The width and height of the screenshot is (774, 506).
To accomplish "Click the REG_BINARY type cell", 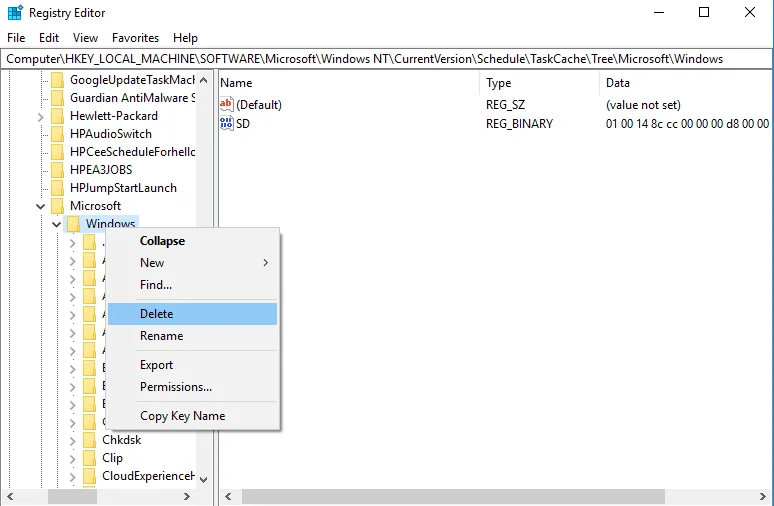I will (519, 123).
